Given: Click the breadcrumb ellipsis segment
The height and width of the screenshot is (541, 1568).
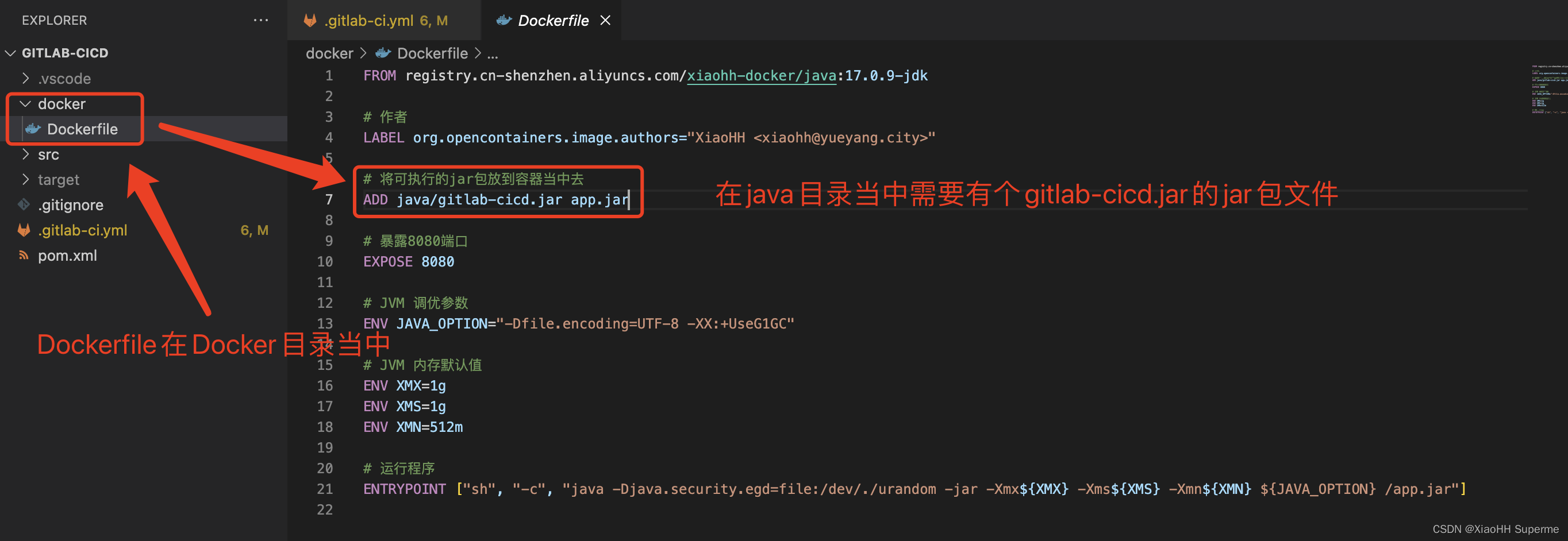Looking at the screenshot, I should point(493,55).
